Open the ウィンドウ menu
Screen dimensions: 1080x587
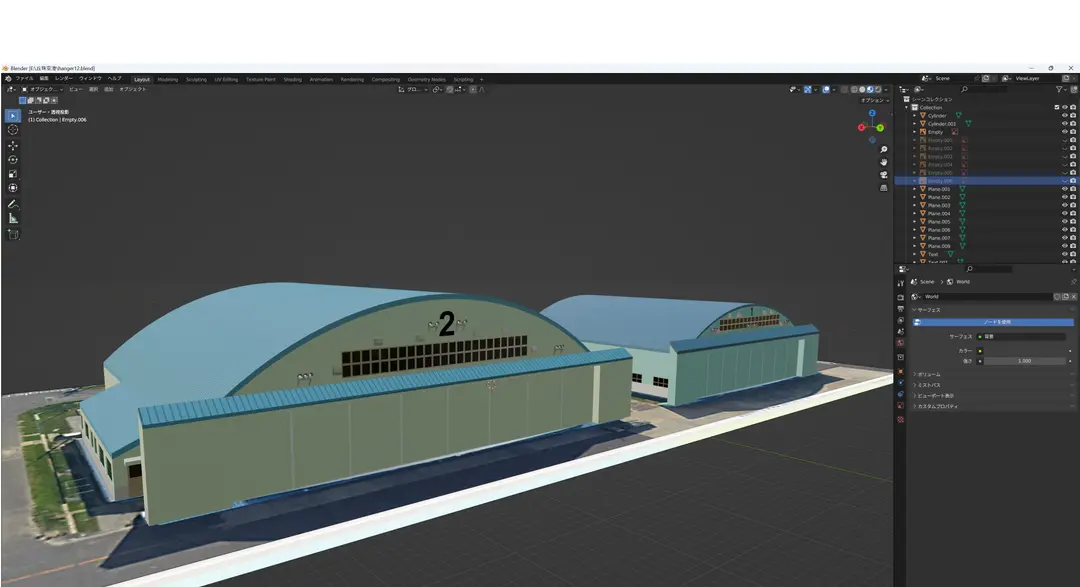coord(90,79)
